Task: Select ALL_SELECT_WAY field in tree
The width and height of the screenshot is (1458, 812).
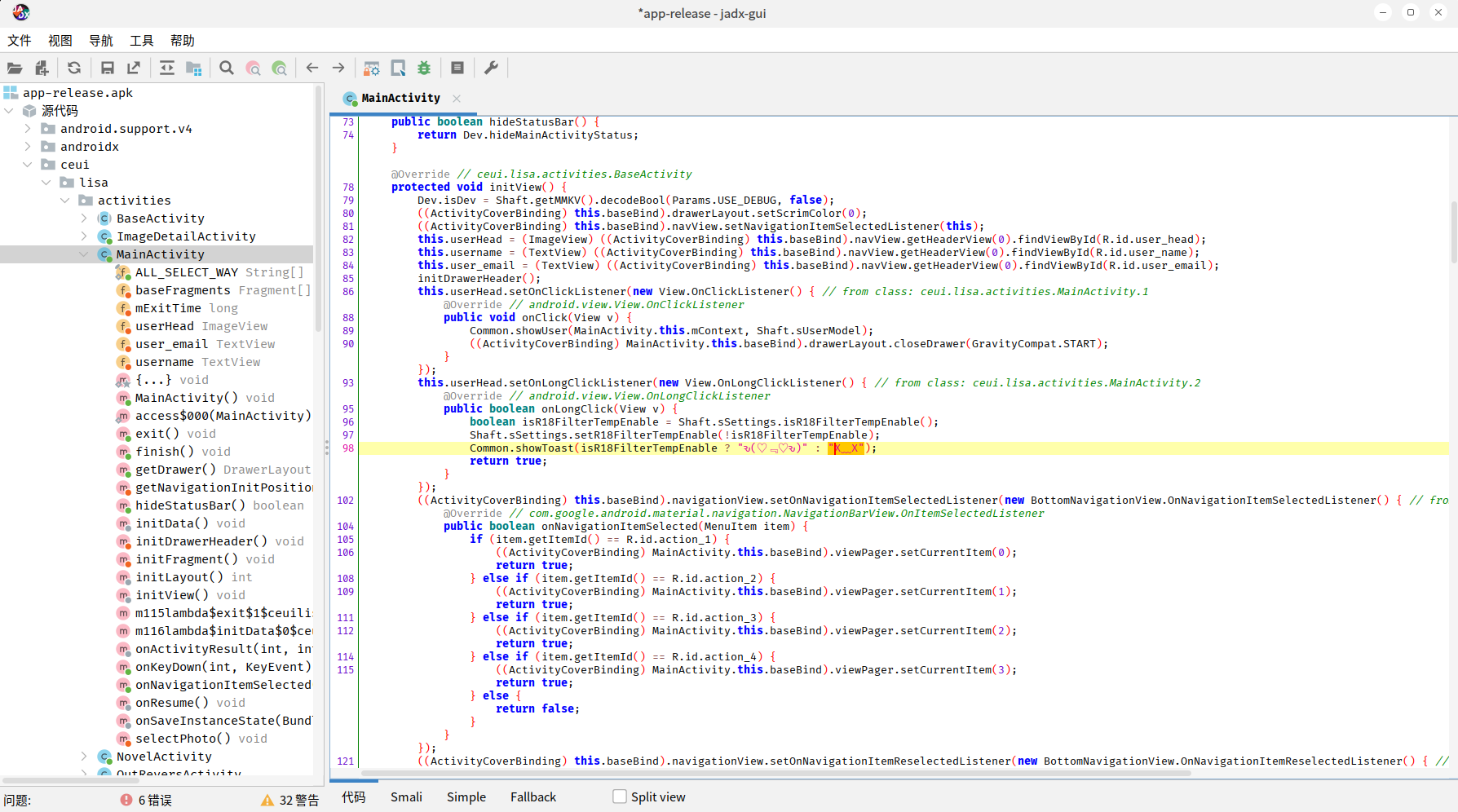Action: coord(210,272)
